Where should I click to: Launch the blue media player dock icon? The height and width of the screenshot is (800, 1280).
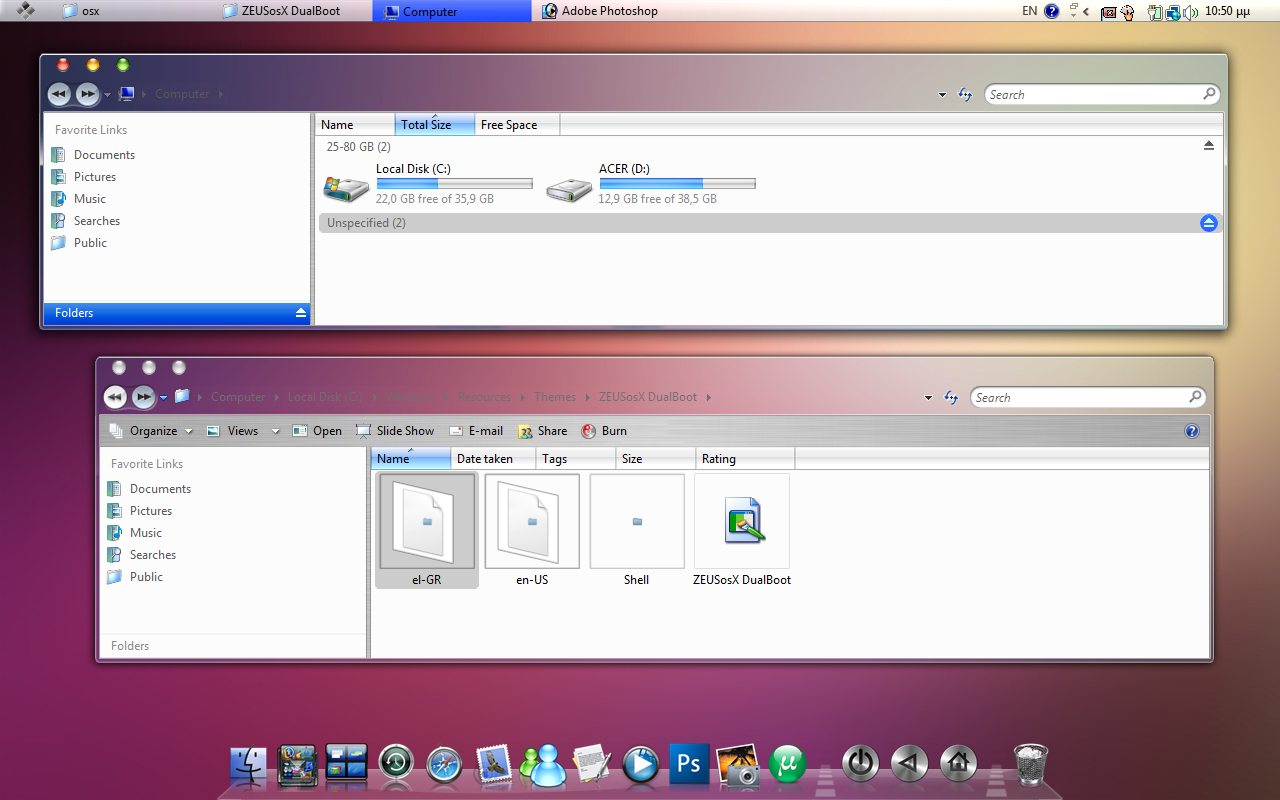click(x=641, y=765)
